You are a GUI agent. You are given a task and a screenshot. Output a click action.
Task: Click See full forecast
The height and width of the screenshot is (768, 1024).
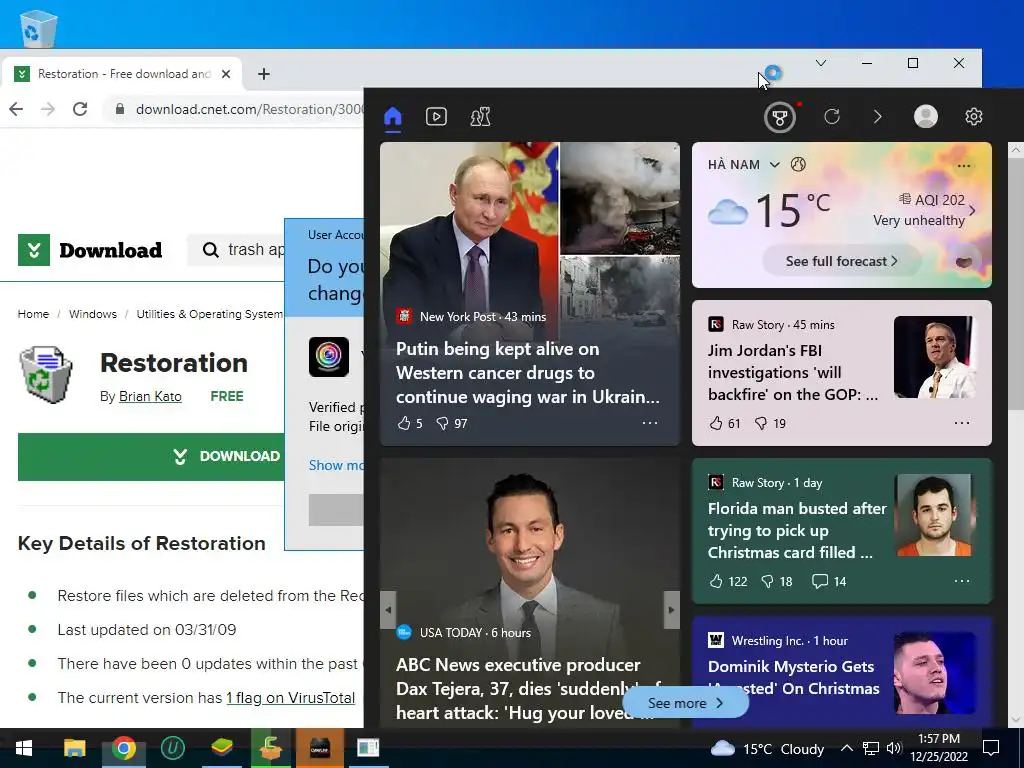pyautogui.click(x=841, y=261)
